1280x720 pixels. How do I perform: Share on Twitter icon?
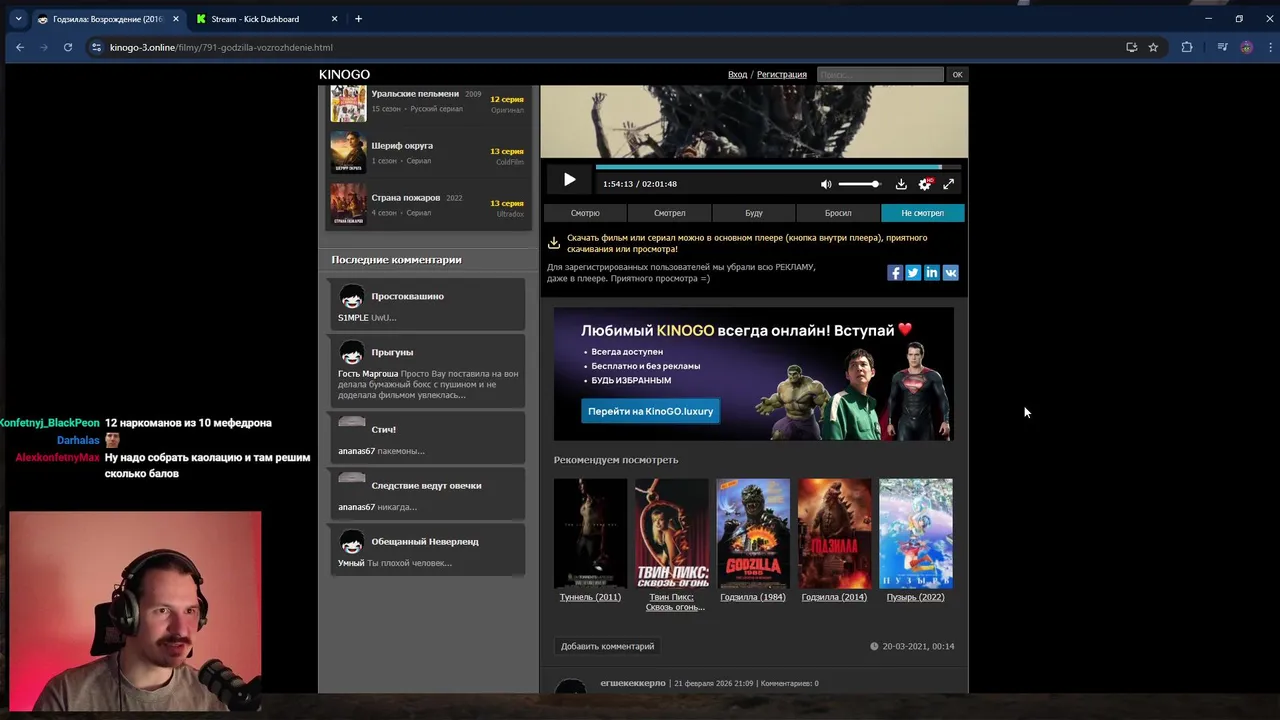(x=913, y=273)
